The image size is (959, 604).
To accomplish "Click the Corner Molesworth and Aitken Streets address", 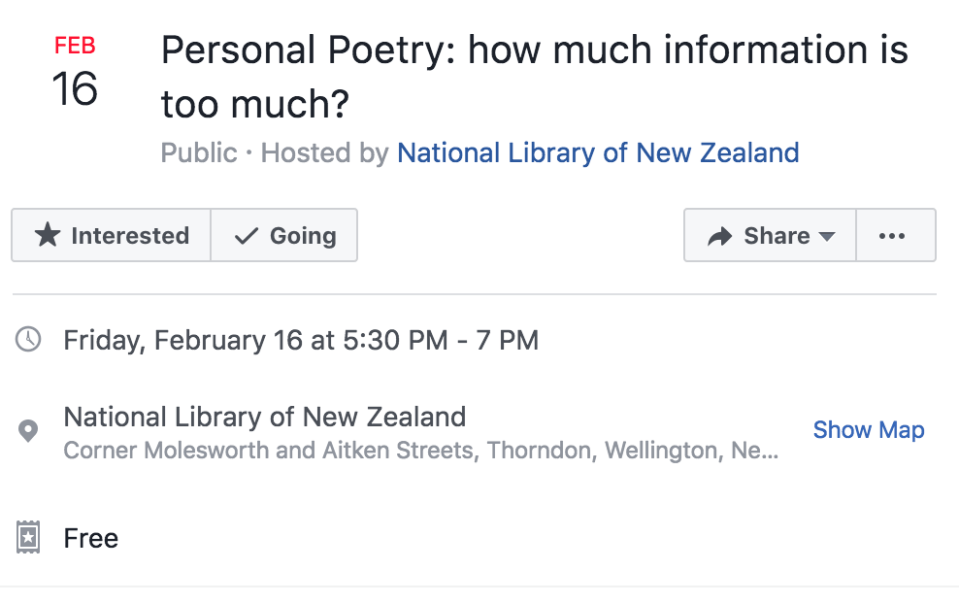I will tap(420, 451).
